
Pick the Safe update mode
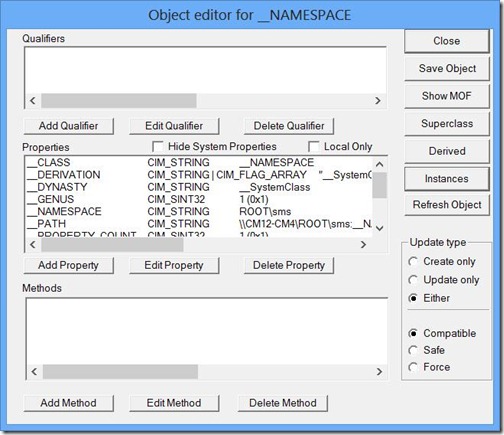[x=413, y=350]
